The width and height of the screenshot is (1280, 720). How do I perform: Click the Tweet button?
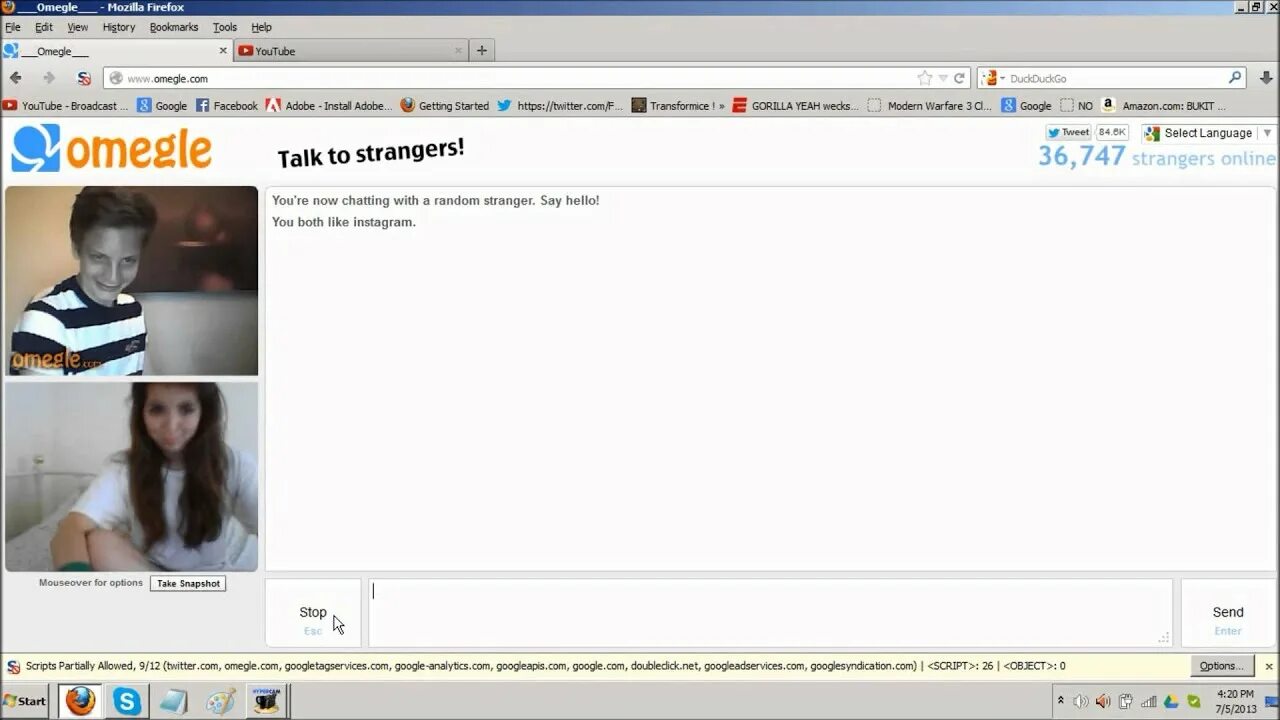pos(1069,132)
